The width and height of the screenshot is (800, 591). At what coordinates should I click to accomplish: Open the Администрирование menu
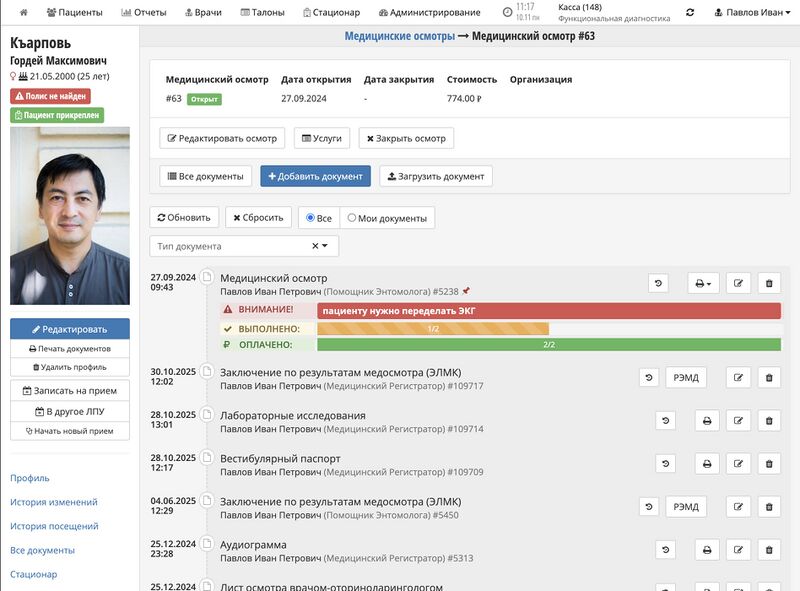pos(430,12)
